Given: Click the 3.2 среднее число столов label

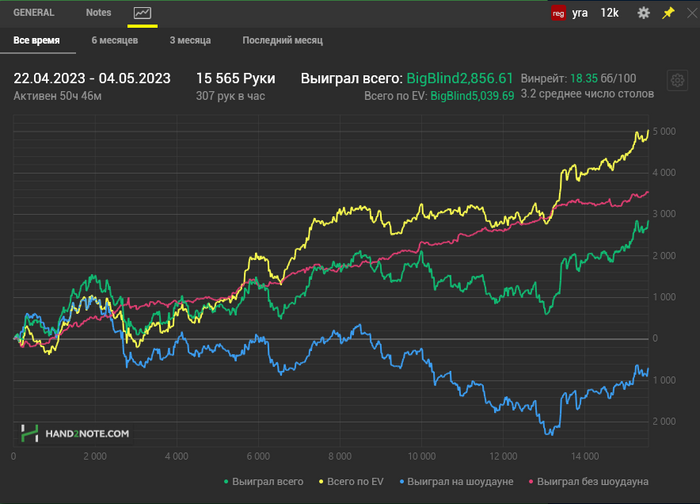Looking at the screenshot, I should [588, 94].
